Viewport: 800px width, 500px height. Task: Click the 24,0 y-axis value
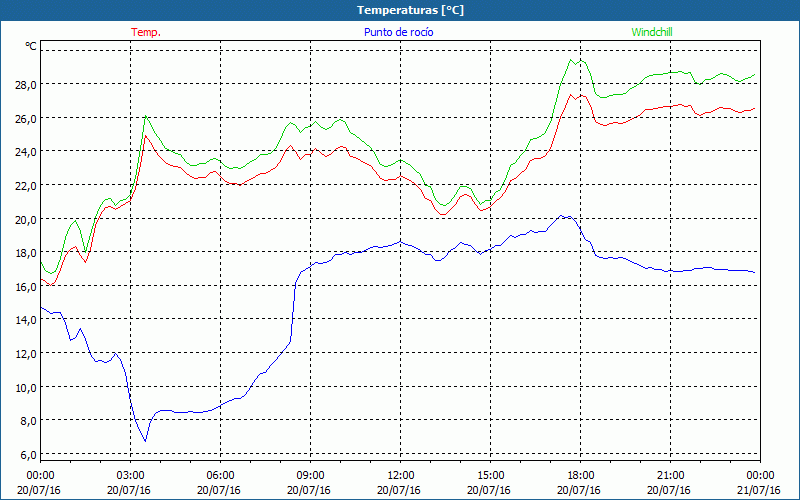point(26,152)
